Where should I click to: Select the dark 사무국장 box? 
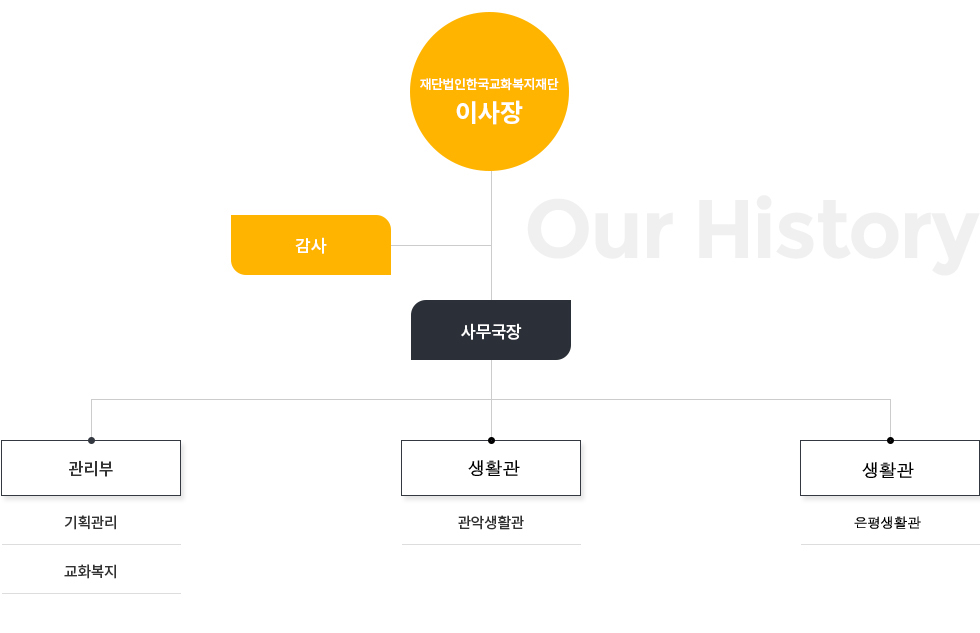[491, 330]
